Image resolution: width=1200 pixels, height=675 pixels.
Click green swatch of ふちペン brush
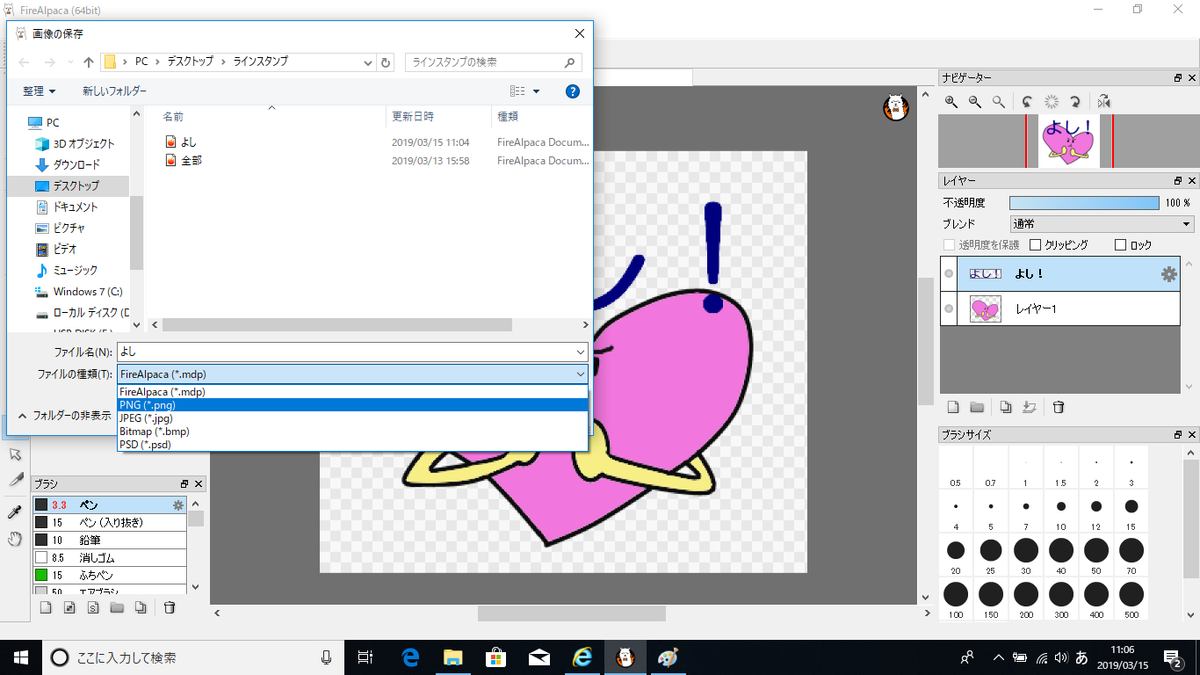[41, 576]
